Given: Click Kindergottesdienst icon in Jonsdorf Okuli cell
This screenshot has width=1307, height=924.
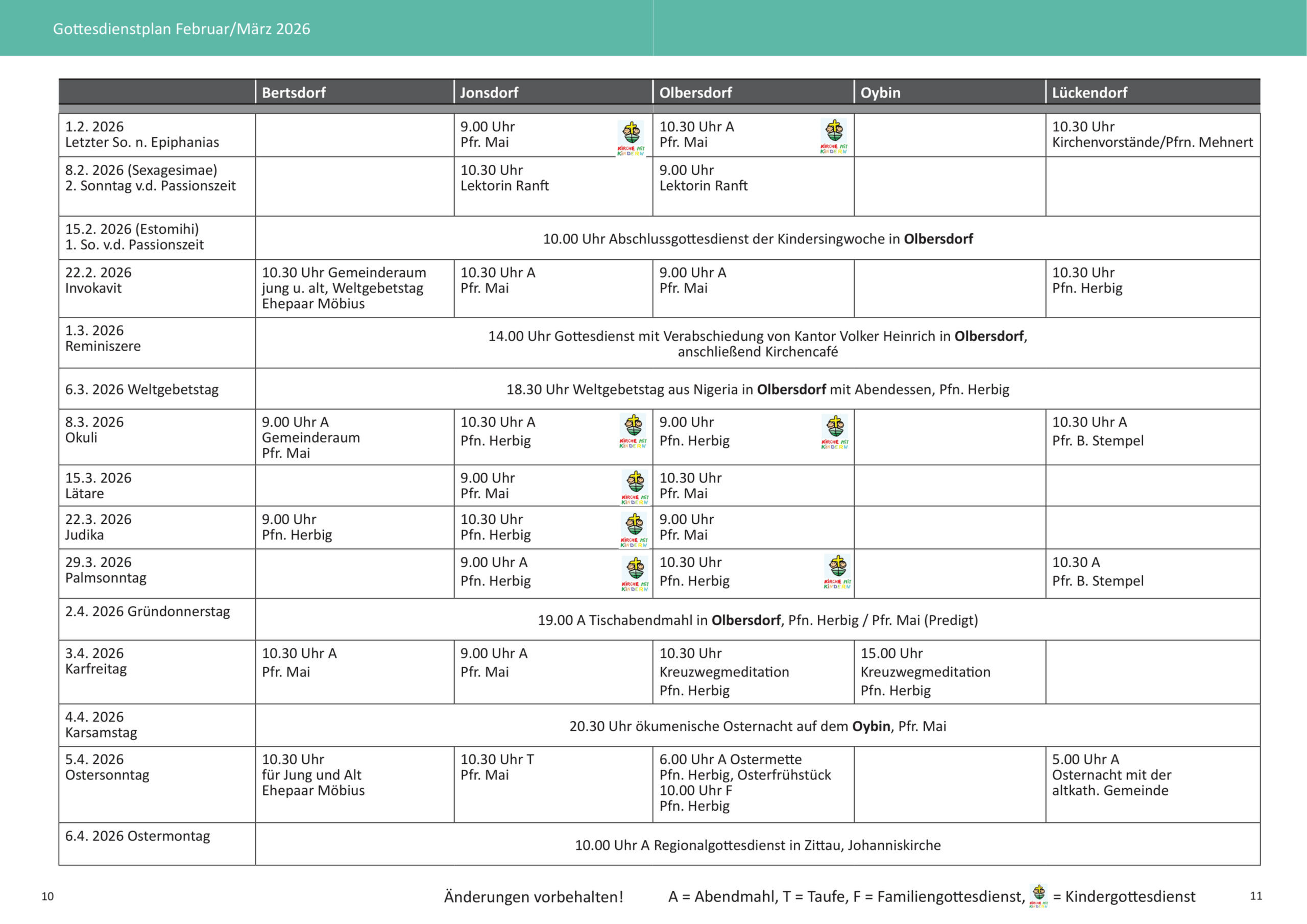Looking at the screenshot, I should tap(633, 431).
